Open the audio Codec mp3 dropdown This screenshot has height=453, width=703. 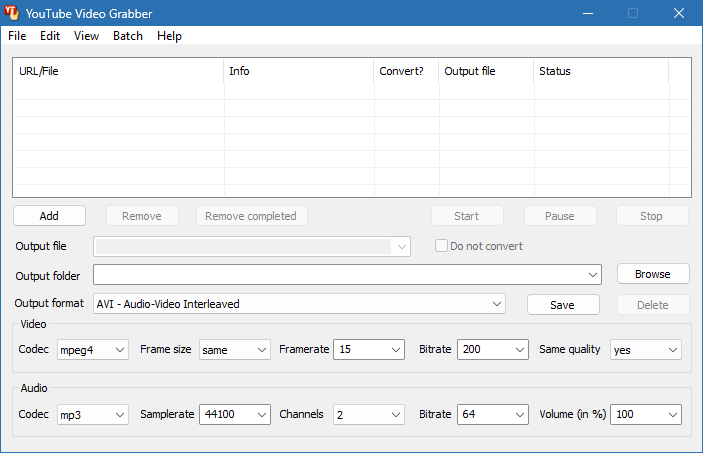coord(93,414)
